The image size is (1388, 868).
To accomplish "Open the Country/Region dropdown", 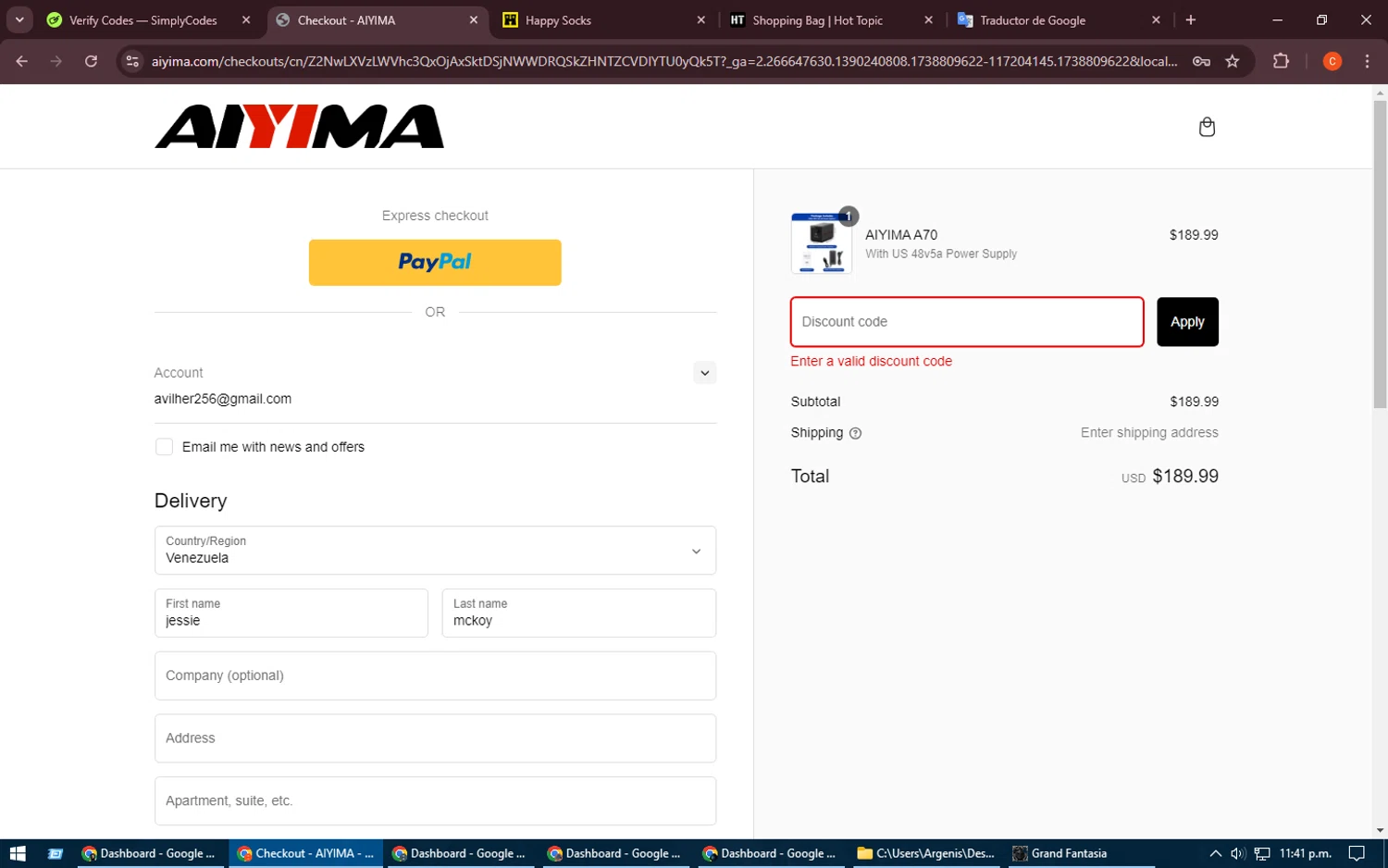I will coord(435,551).
